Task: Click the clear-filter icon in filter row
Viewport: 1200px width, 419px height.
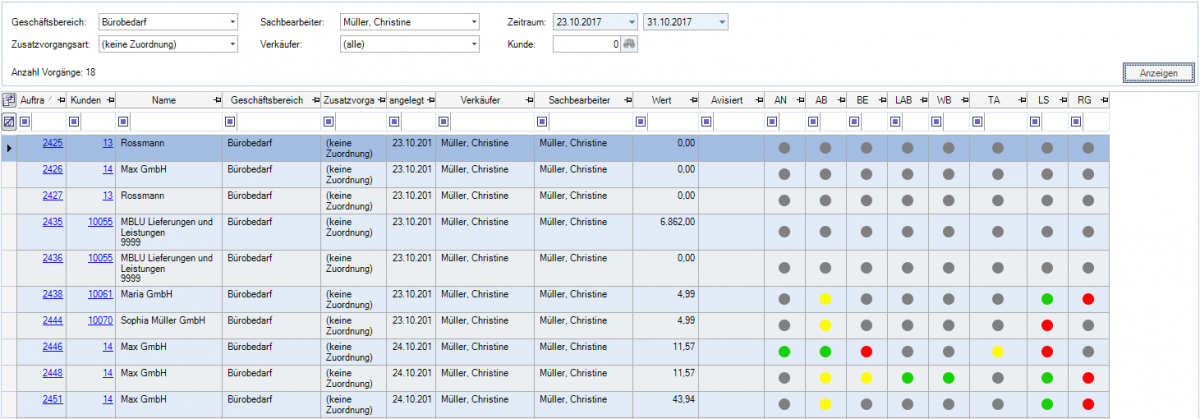Action: (x=9, y=121)
